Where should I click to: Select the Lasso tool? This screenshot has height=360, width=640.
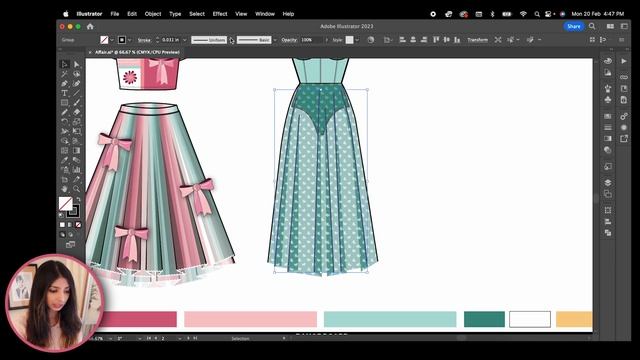click(x=77, y=74)
